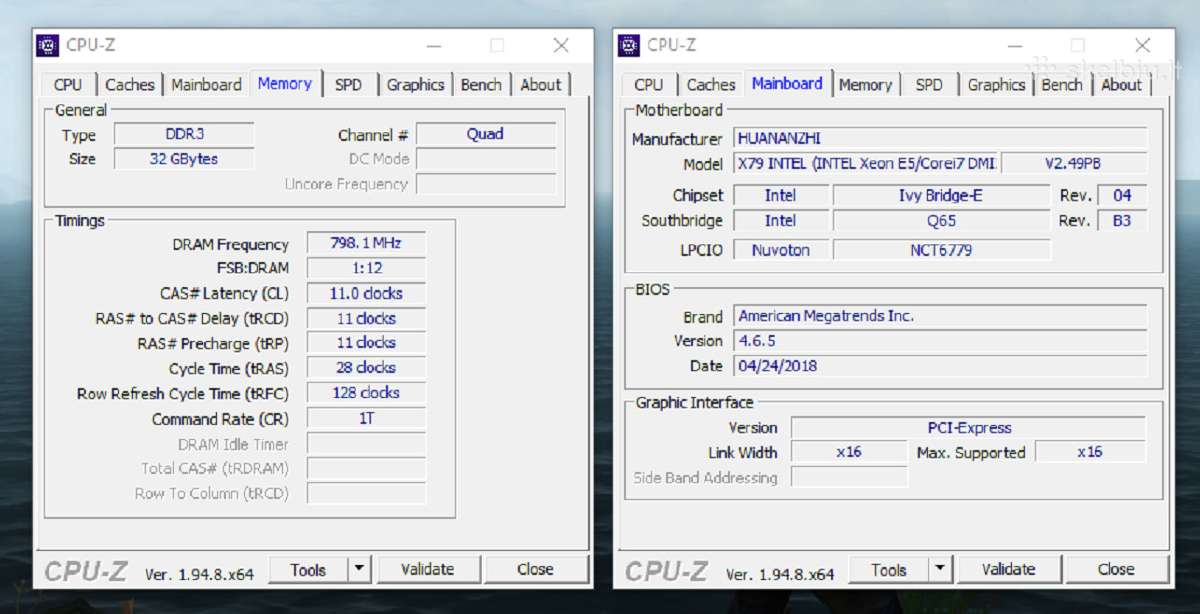Click CPU-Z app icon in left window title bar
The width and height of the screenshot is (1200, 614).
pyautogui.click(x=47, y=45)
